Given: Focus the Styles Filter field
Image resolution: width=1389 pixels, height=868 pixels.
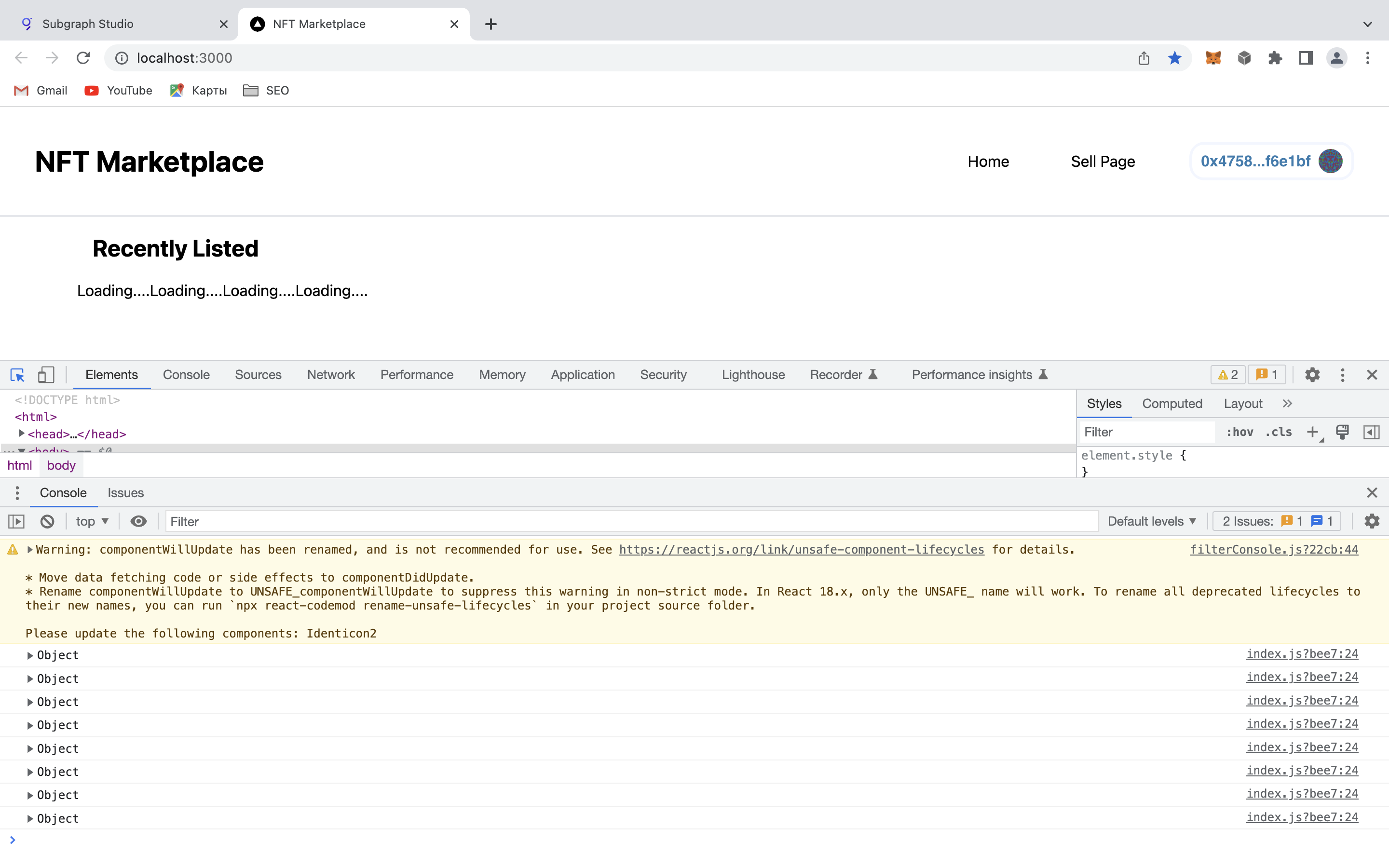Looking at the screenshot, I should pos(1146,432).
